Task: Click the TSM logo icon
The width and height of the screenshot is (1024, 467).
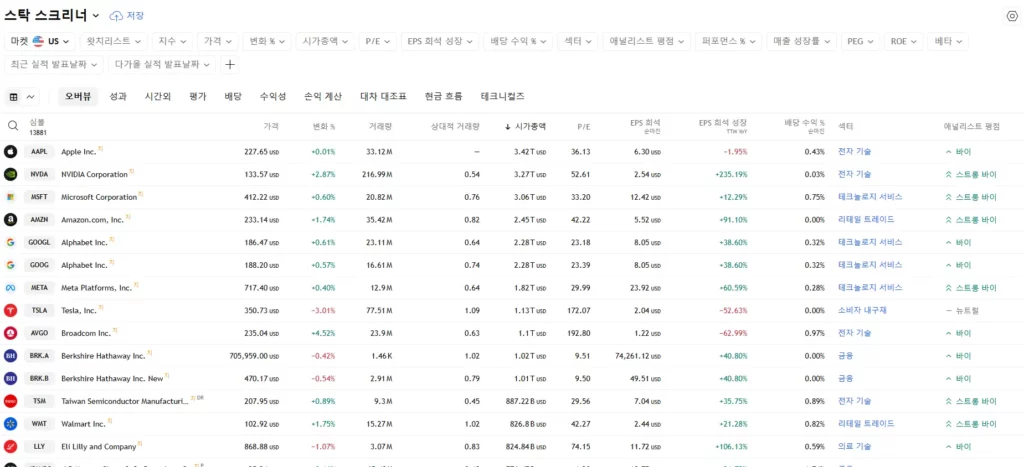Action: coord(10,401)
